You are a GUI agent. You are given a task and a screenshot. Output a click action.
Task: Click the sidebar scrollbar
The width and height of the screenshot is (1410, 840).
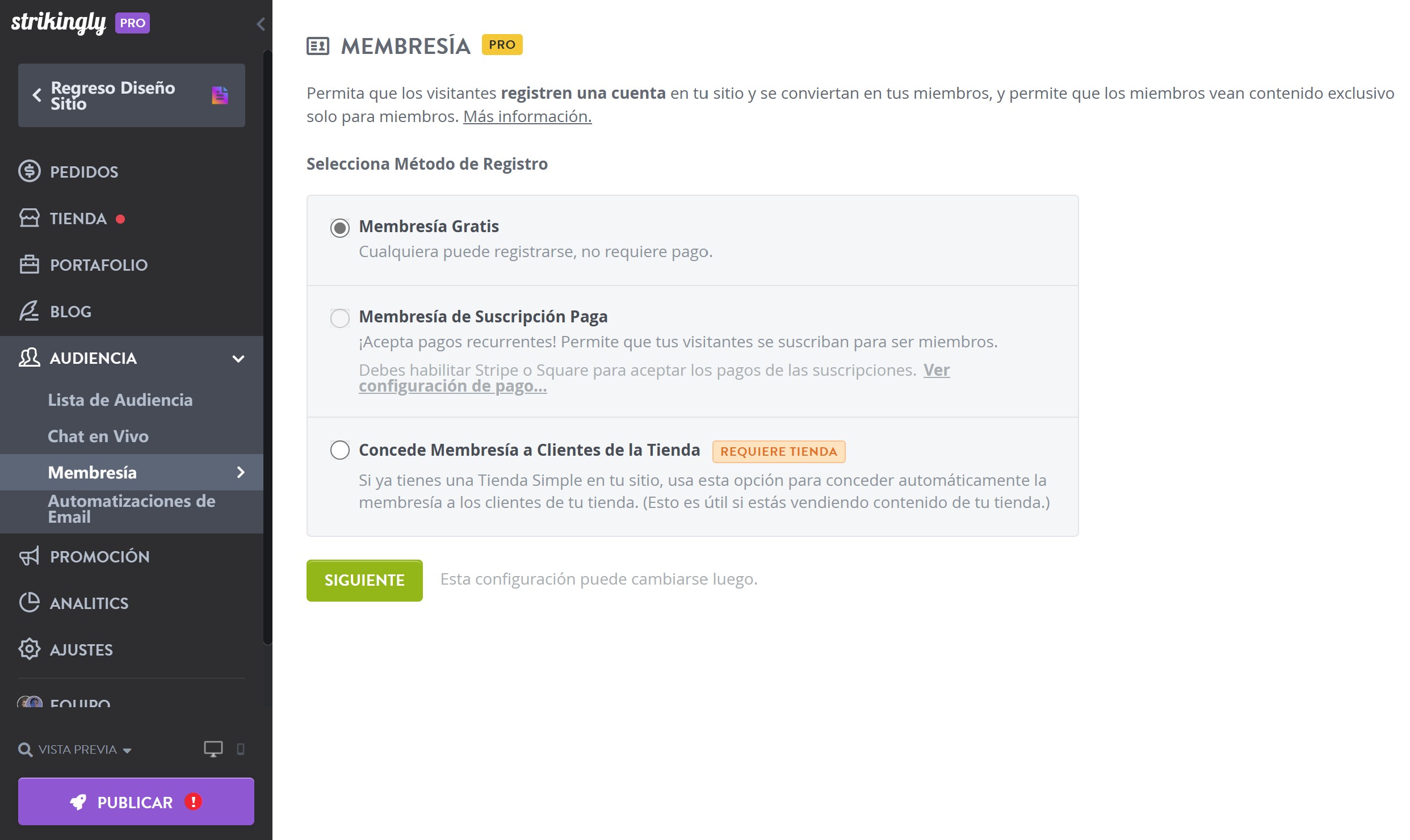tap(267, 341)
